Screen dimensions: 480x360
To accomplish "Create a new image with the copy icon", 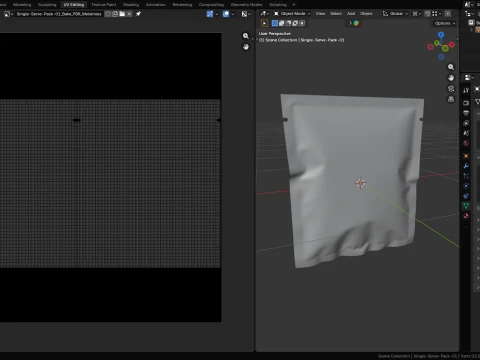I will click(x=115, y=14).
